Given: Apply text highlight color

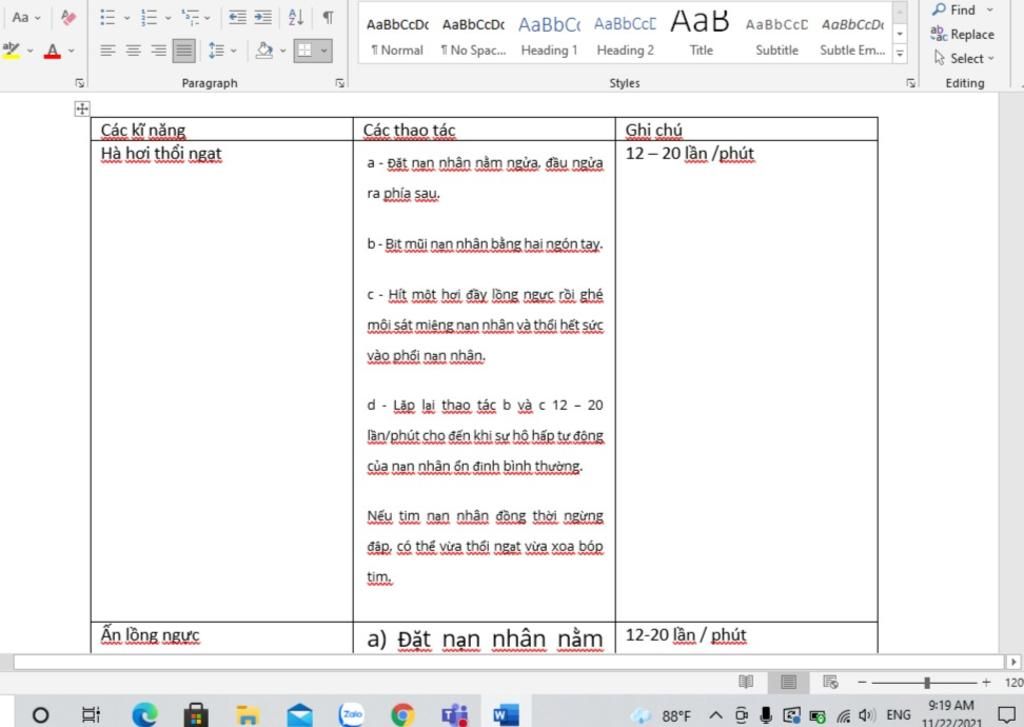Looking at the screenshot, I should click(11, 50).
